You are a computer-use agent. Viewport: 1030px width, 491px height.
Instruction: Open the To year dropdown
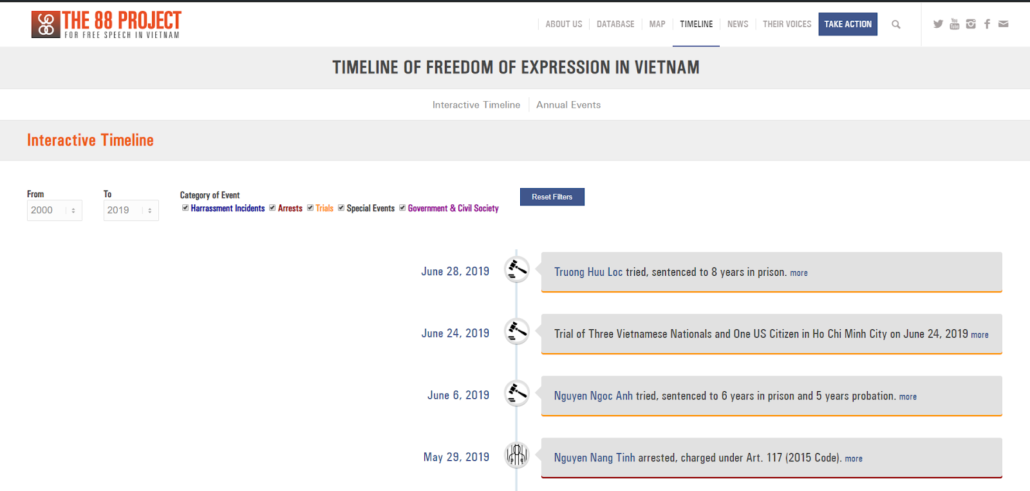pos(131,210)
